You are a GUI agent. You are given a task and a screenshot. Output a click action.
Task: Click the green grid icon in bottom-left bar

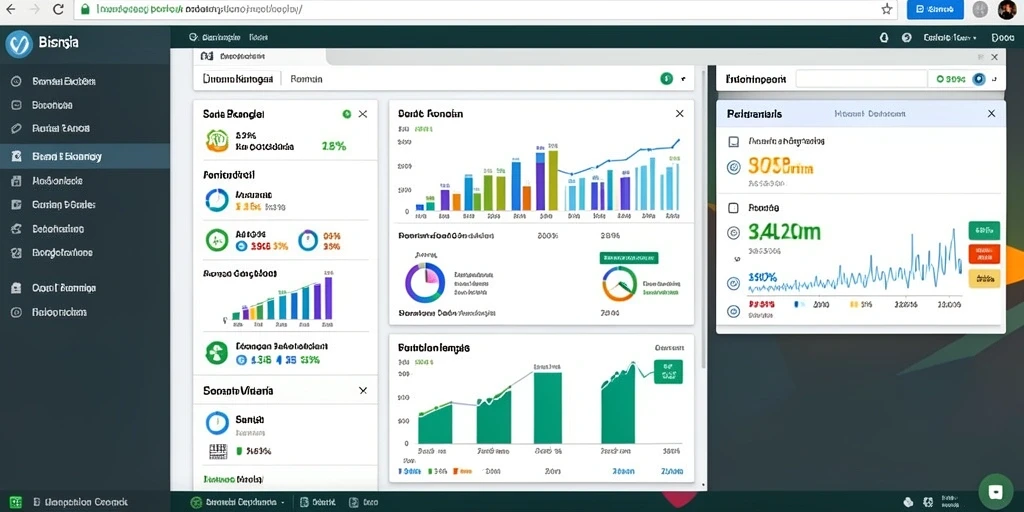[16, 502]
